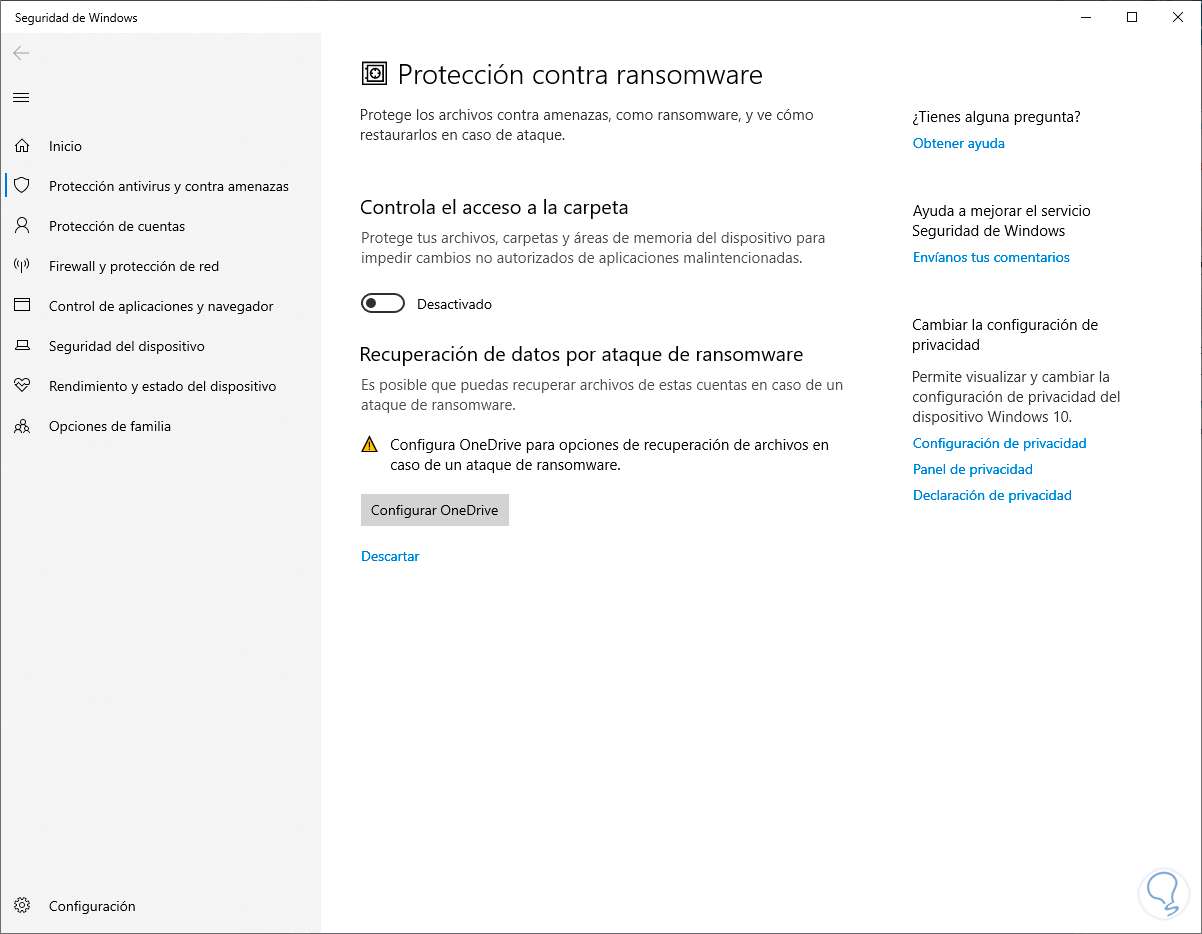Screen dimensions: 1202x934
Task: Click the person icon for account protection
Action: (x=21, y=226)
